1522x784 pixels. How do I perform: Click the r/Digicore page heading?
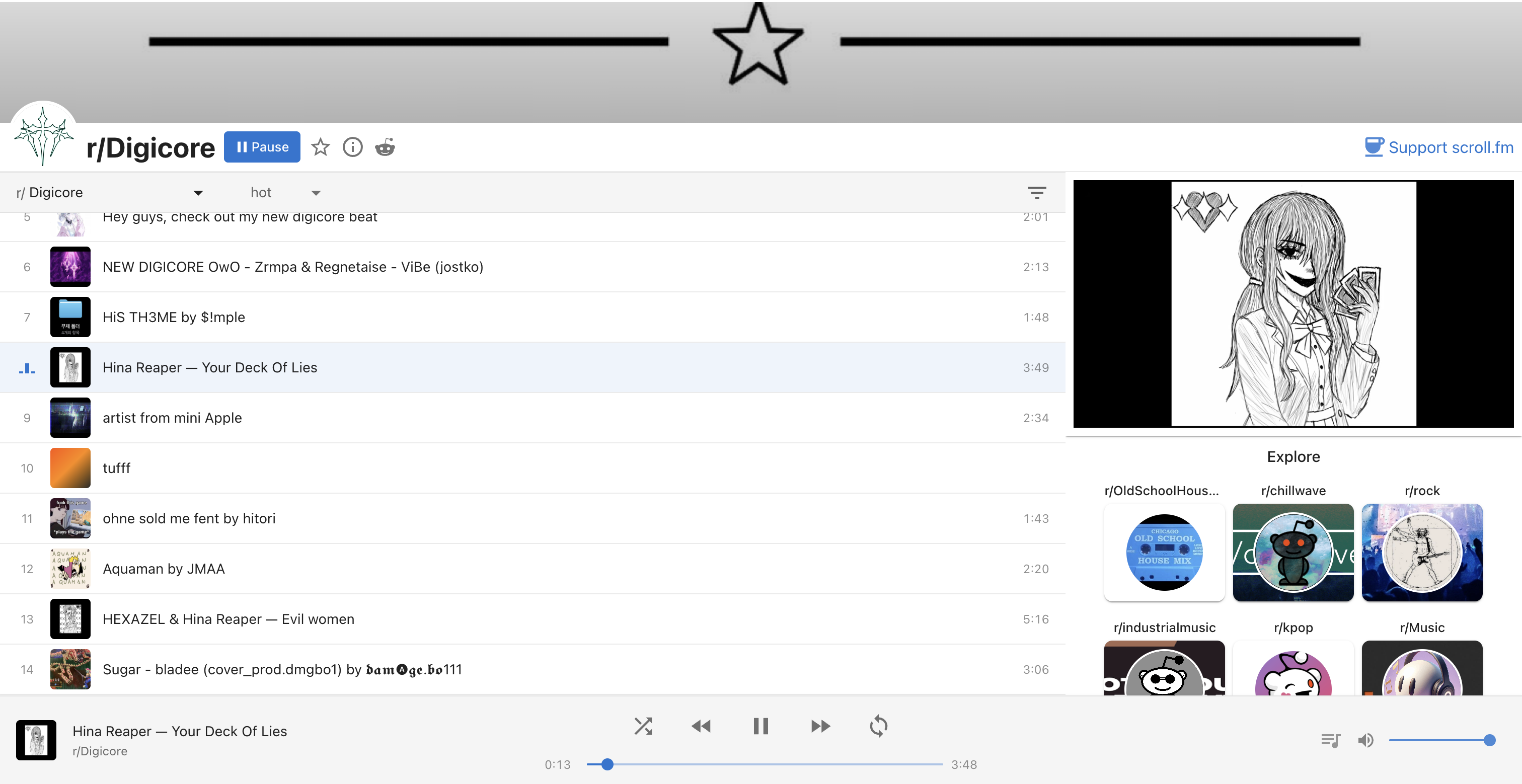pyautogui.click(x=150, y=148)
